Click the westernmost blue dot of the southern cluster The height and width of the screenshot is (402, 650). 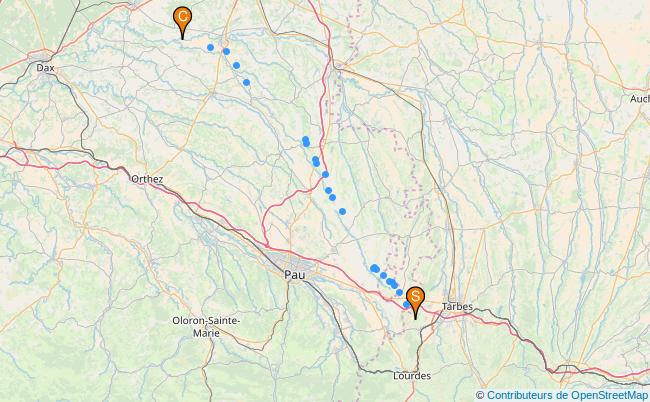tap(374, 268)
